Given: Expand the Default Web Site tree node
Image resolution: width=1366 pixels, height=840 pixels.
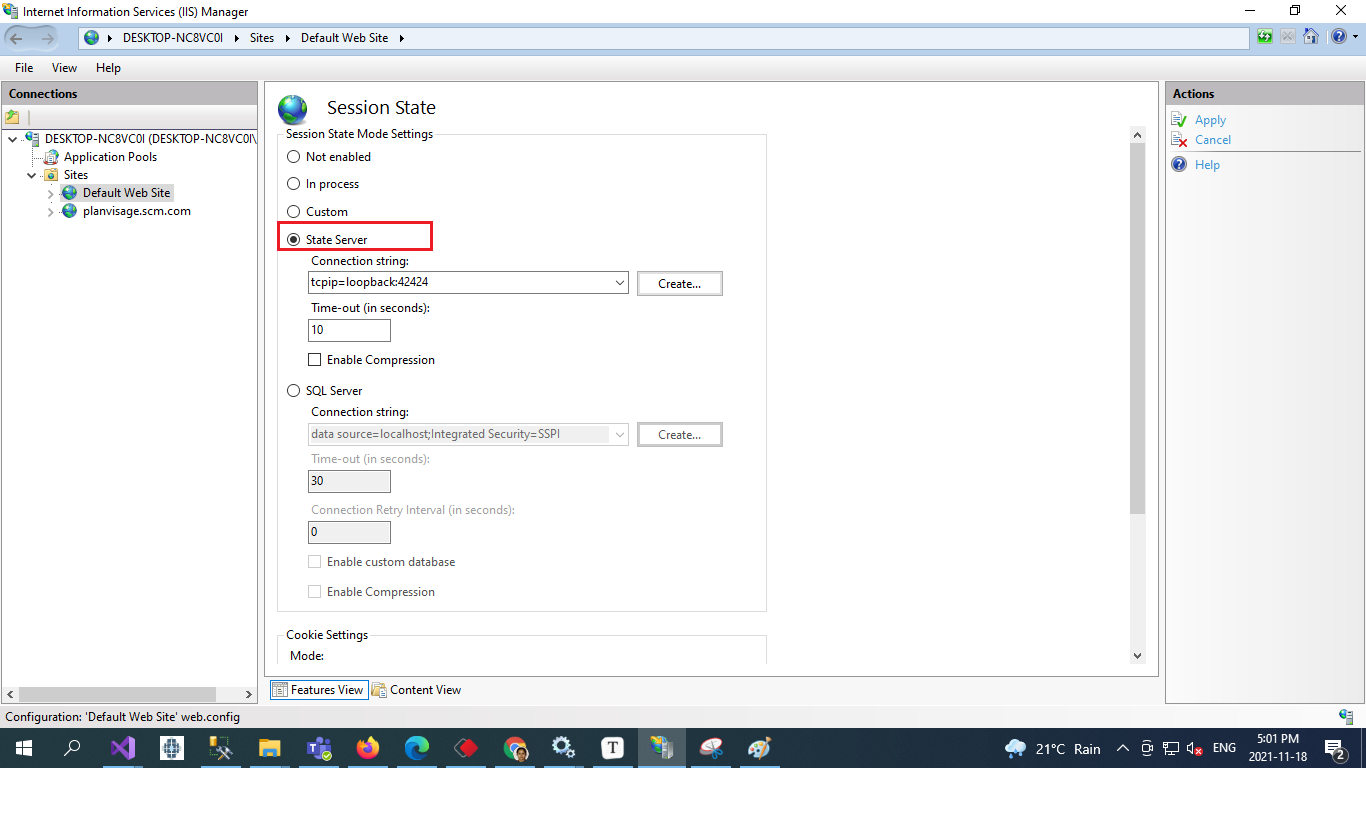Looking at the screenshot, I should pyautogui.click(x=50, y=193).
